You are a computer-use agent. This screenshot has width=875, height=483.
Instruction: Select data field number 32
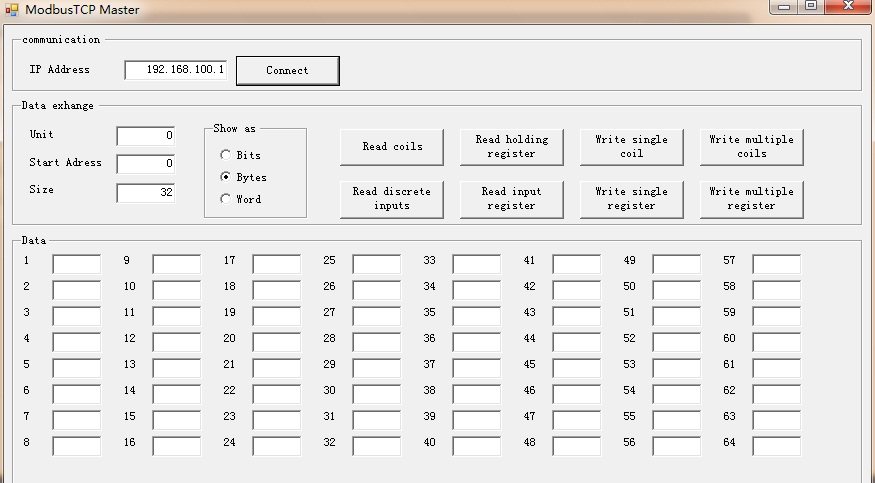tap(377, 446)
